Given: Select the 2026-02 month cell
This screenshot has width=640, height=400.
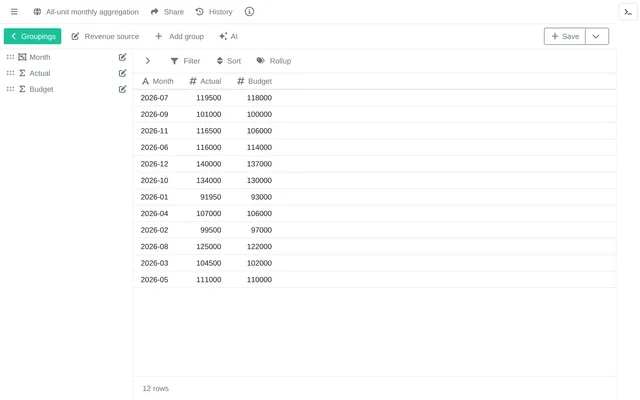Looking at the screenshot, I should tap(154, 230).
